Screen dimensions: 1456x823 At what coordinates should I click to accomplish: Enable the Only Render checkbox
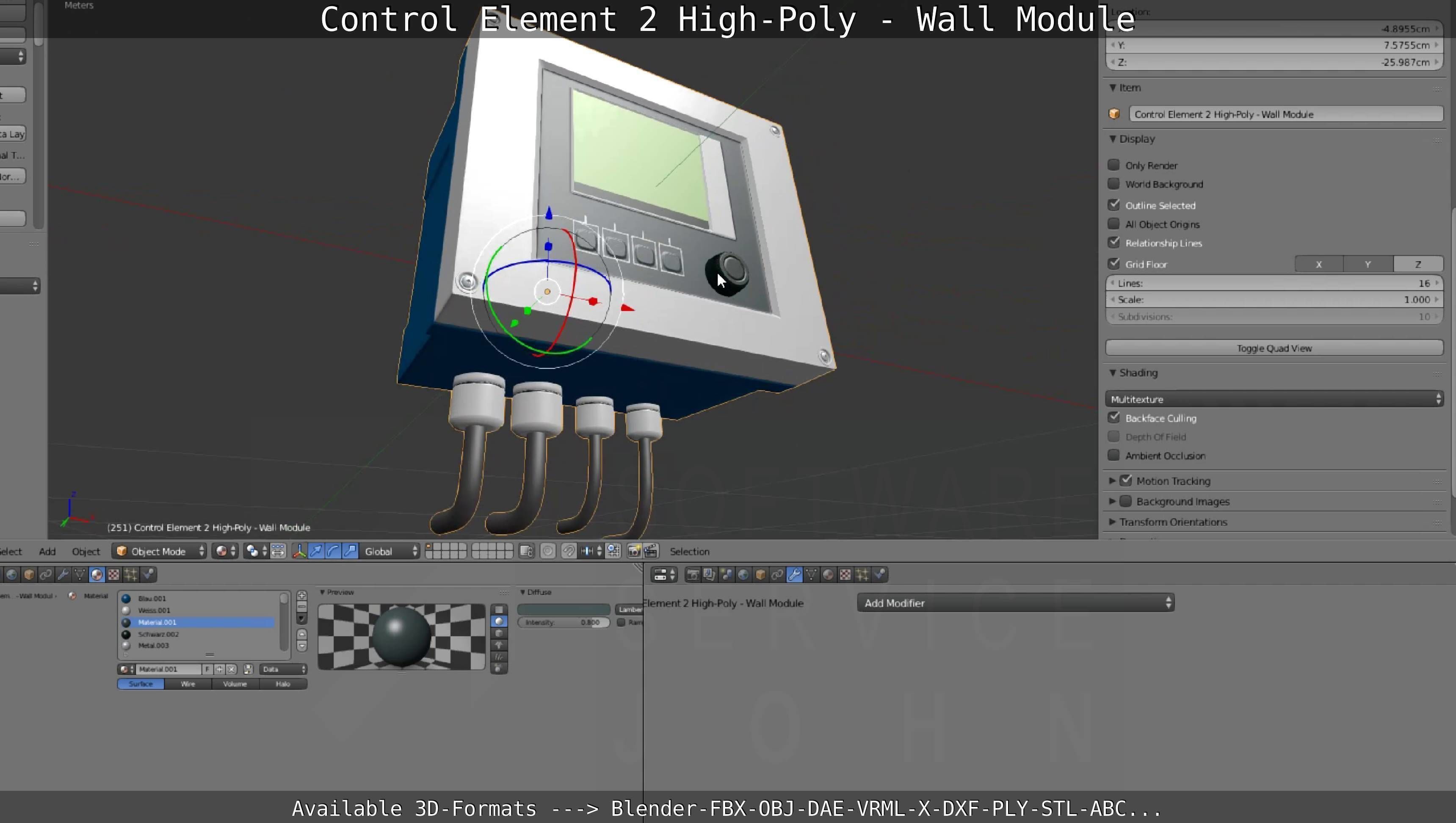pyautogui.click(x=1113, y=165)
